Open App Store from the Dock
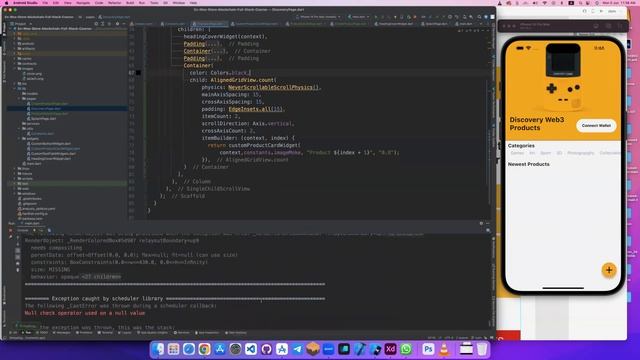Screen dimensions: 640x360 click(220, 349)
